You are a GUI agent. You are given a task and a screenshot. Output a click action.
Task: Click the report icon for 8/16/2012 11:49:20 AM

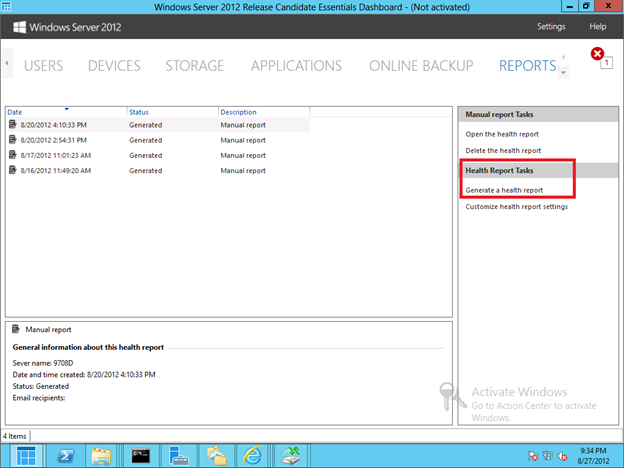(13, 170)
